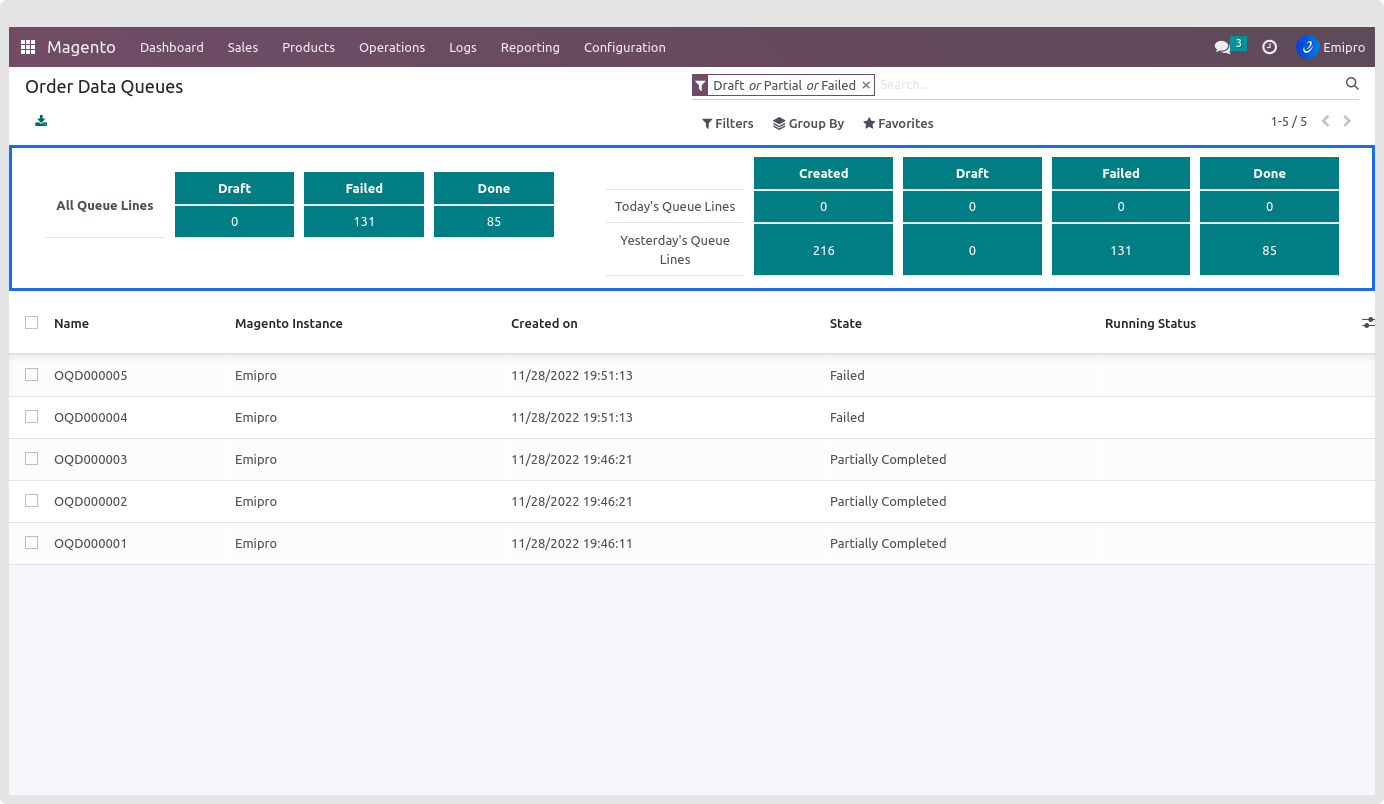Toggle the select-all checkbox in header

pos(32,323)
